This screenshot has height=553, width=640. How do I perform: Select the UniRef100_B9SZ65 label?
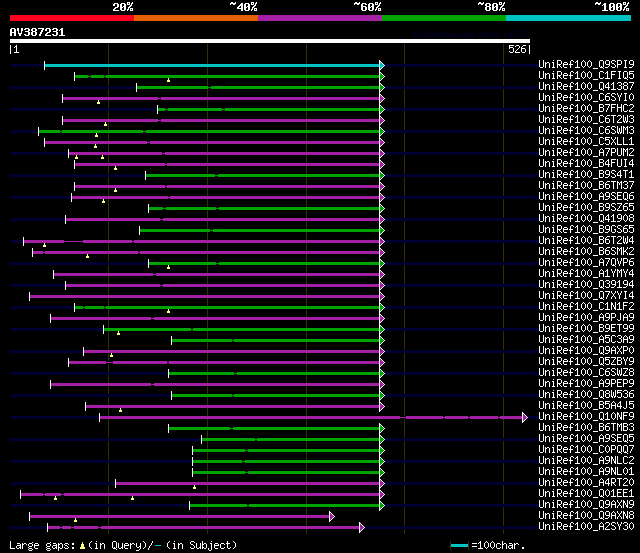point(586,207)
